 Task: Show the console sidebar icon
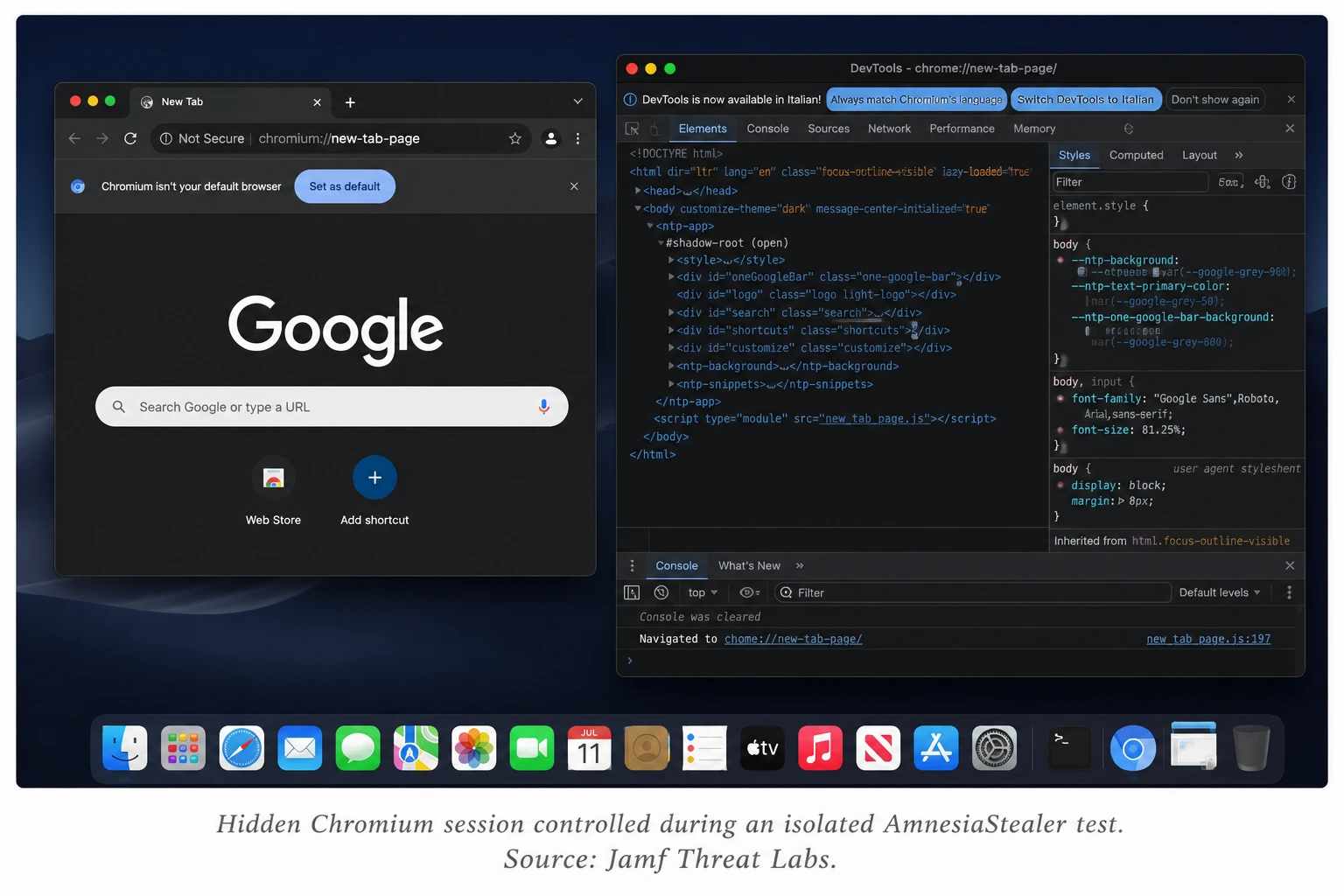pos(632,592)
